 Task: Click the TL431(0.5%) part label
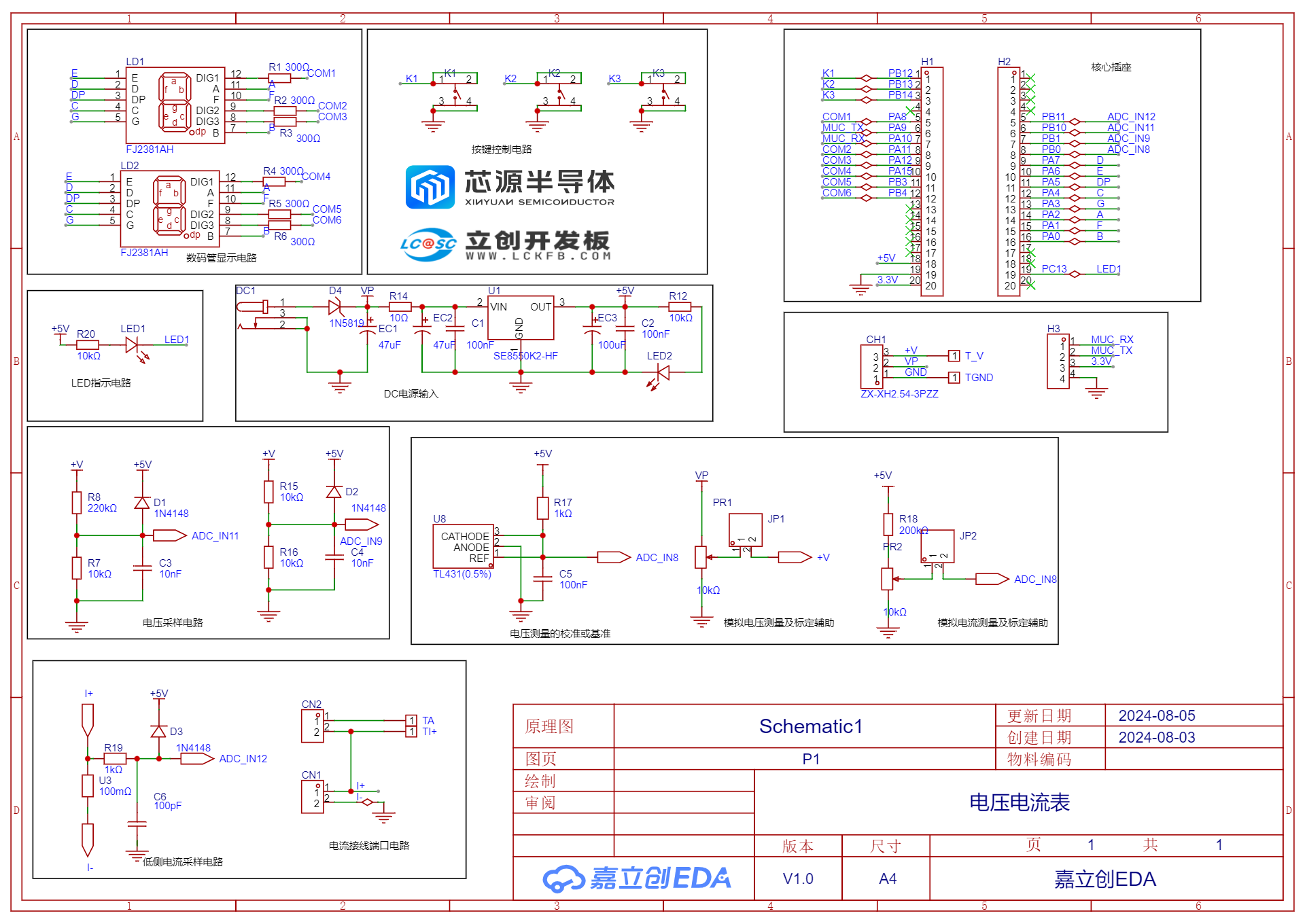(462, 573)
